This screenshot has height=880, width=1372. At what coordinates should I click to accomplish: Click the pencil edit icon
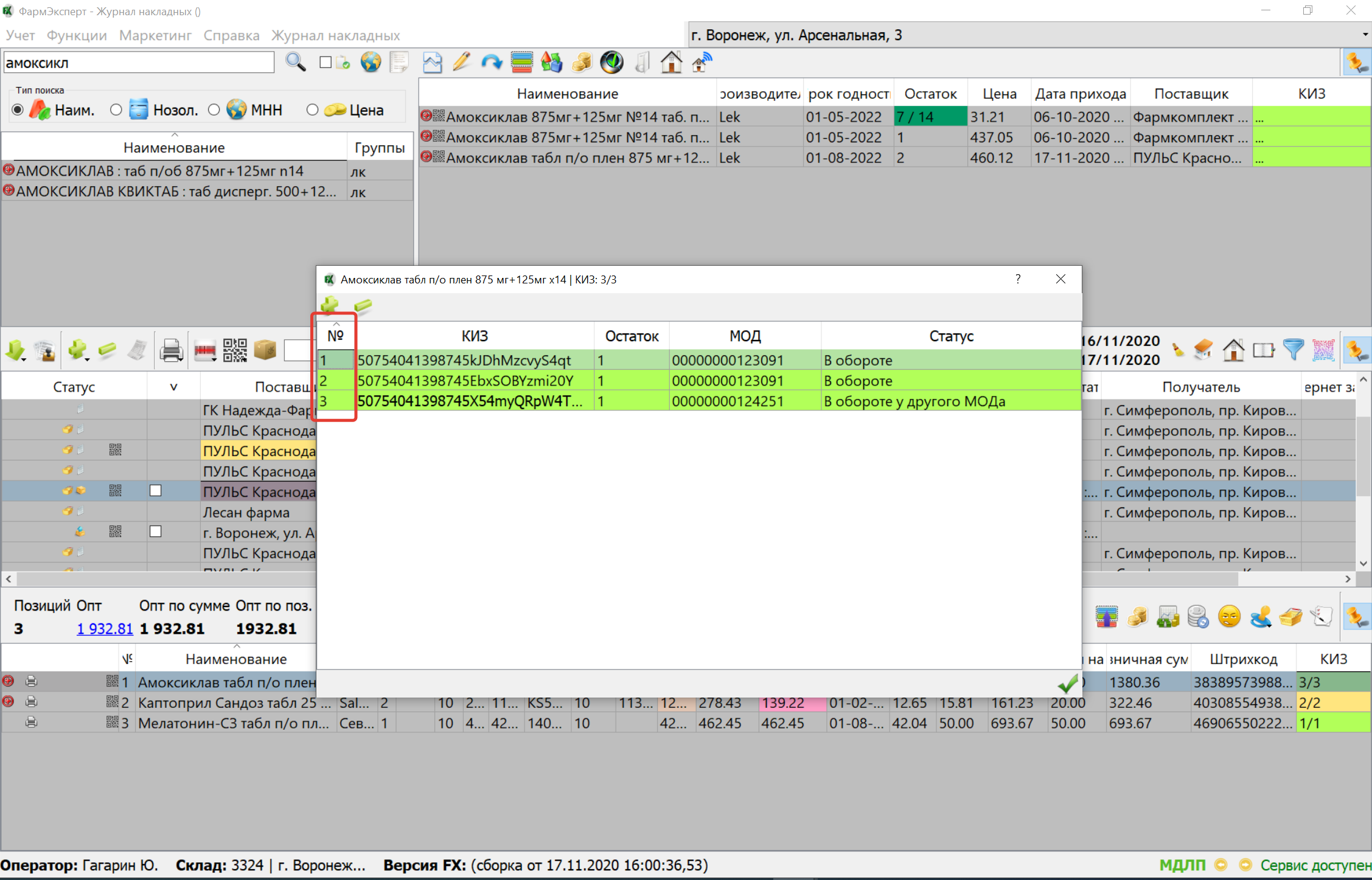462,62
